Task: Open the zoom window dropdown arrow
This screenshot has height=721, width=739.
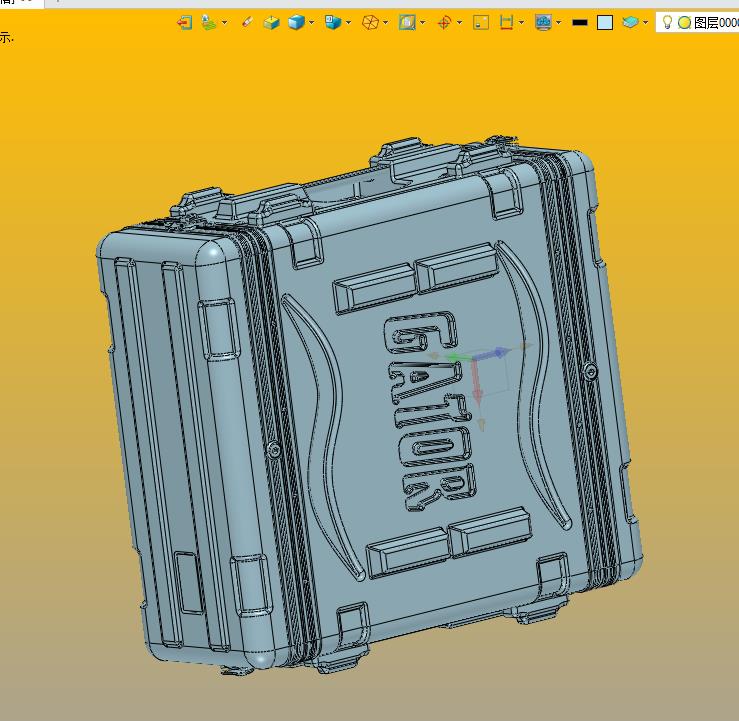Action: [x=422, y=22]
